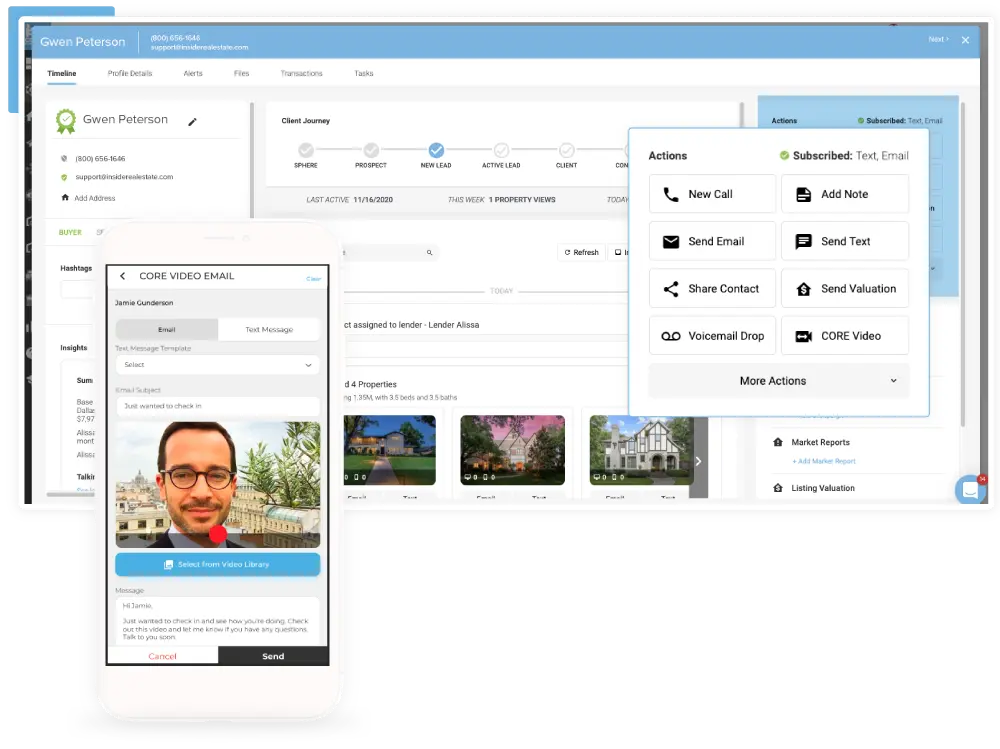Click the timeline search field
This screenshot has width=1000, height=749.
click(x=390, y=253)
